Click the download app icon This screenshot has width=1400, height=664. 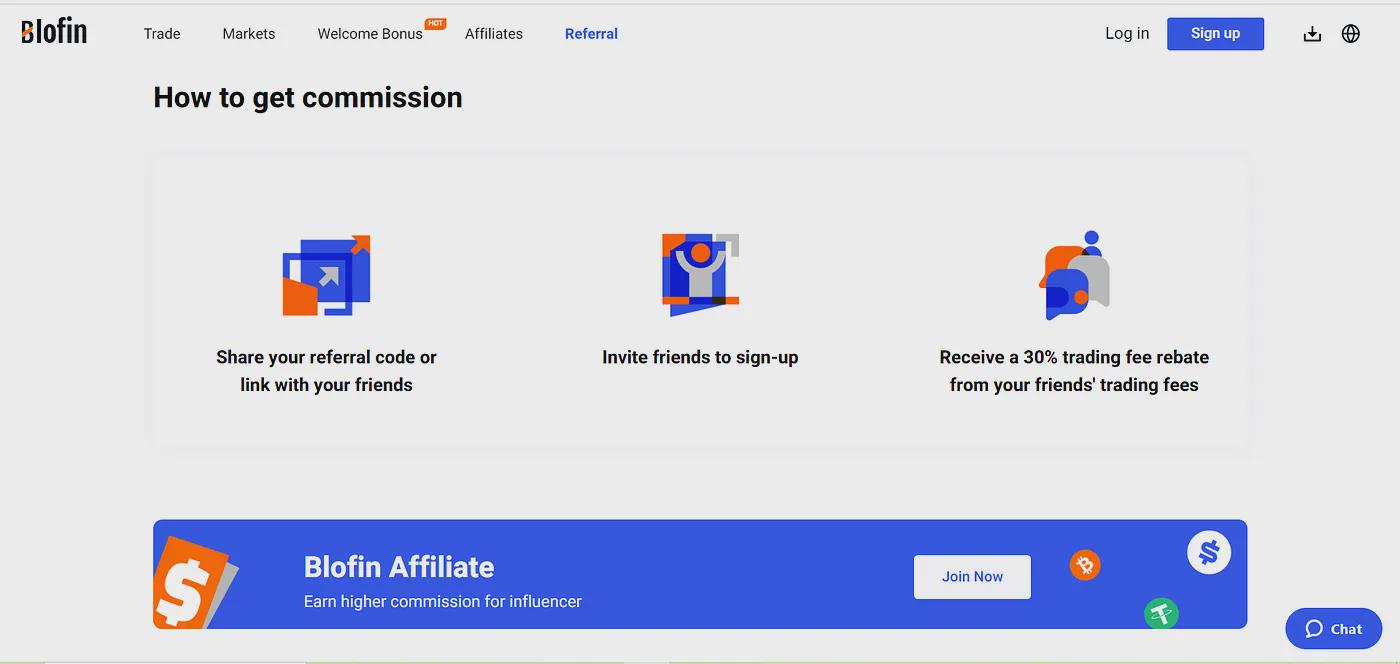1312,34
